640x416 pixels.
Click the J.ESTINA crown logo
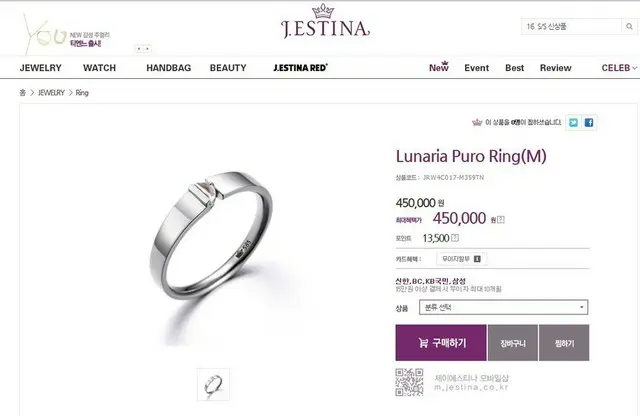[325, 22]
